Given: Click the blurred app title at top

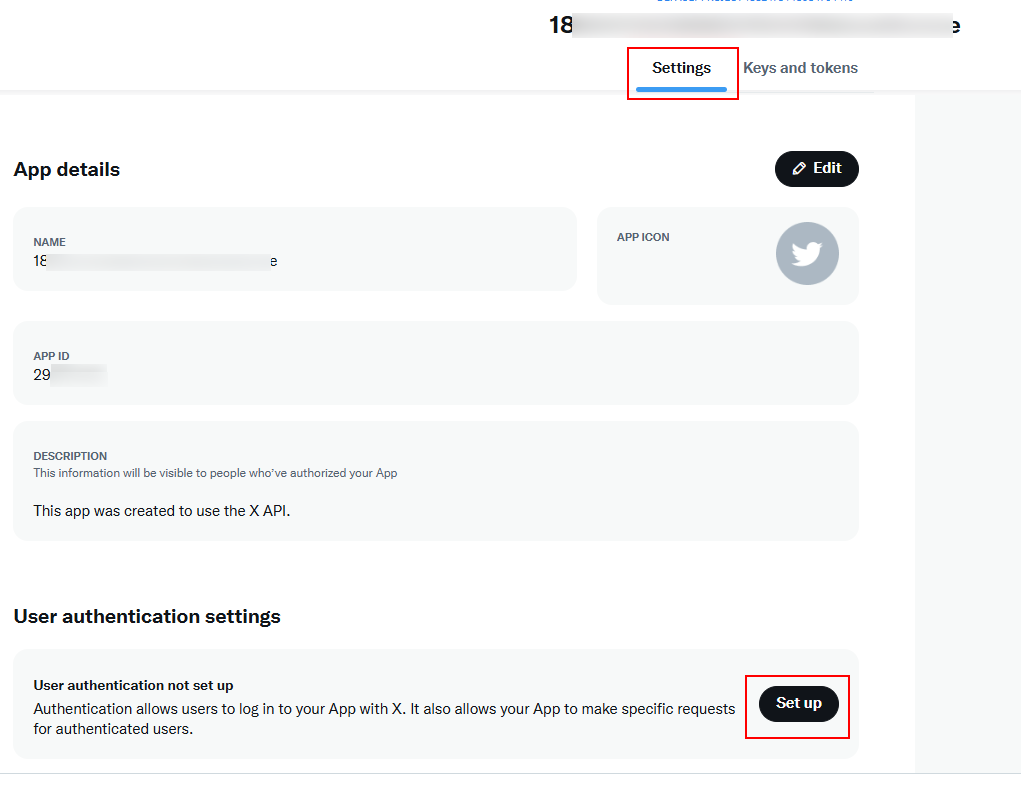Looking at the screenshot, I should (x=754, y=26).
